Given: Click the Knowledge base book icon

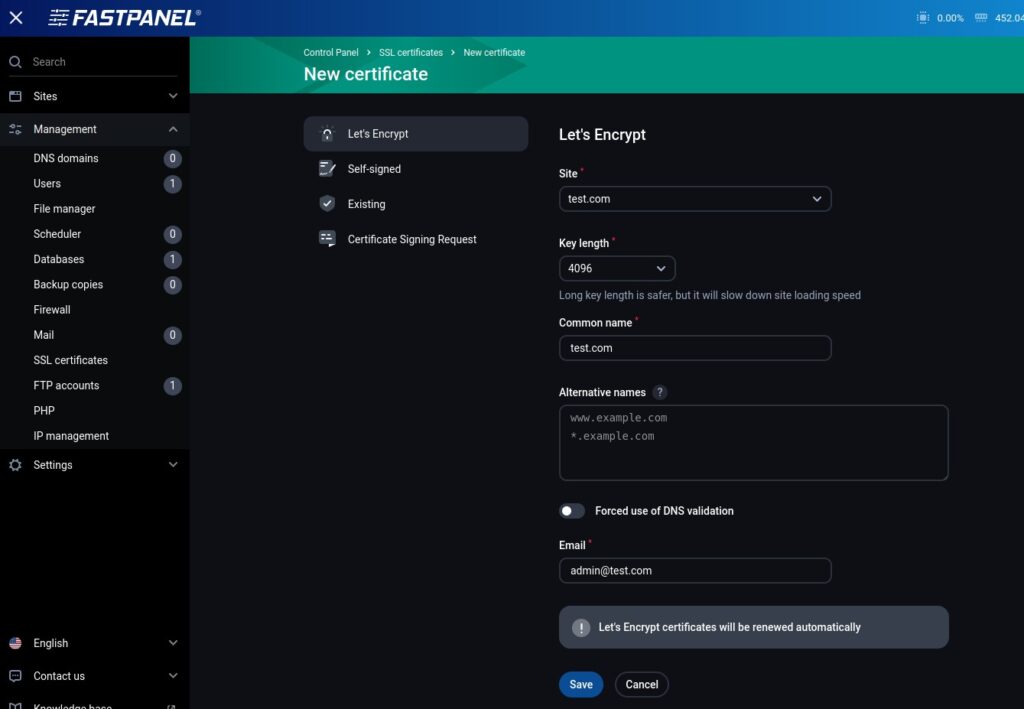Looking at the screenshot, I should tap(15, 706).
